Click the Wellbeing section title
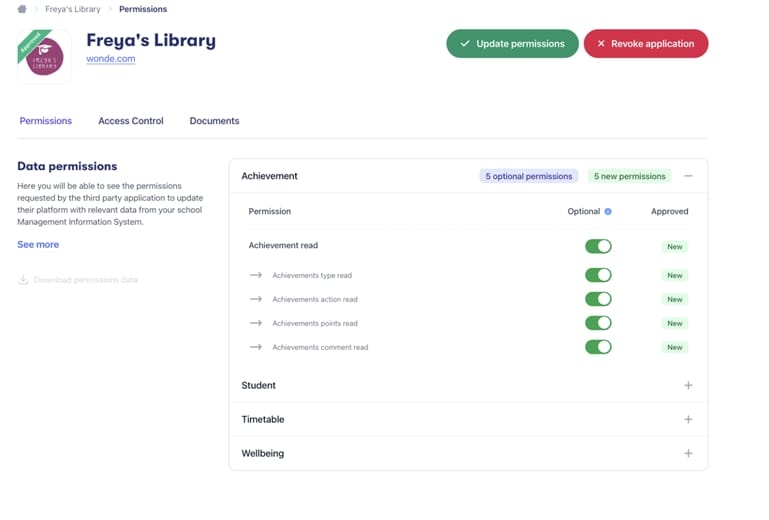This screenshot has width=769, height=520. click(263, 453)
